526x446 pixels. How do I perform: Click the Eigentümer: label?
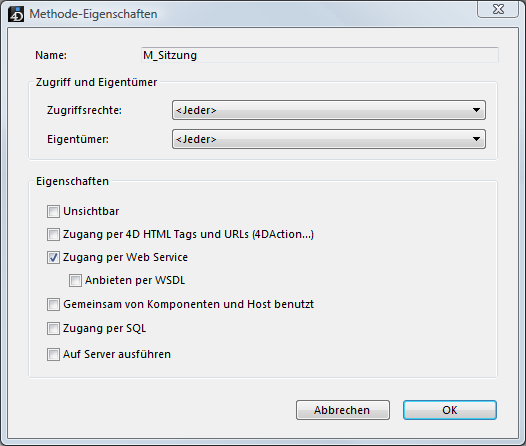pyautogui.click(x=78, y=139)
